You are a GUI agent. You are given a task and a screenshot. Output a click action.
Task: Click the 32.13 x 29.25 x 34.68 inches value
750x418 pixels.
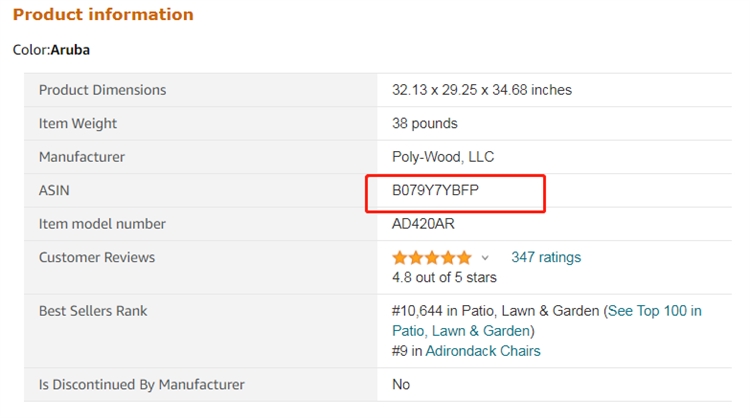click(481, 90)
